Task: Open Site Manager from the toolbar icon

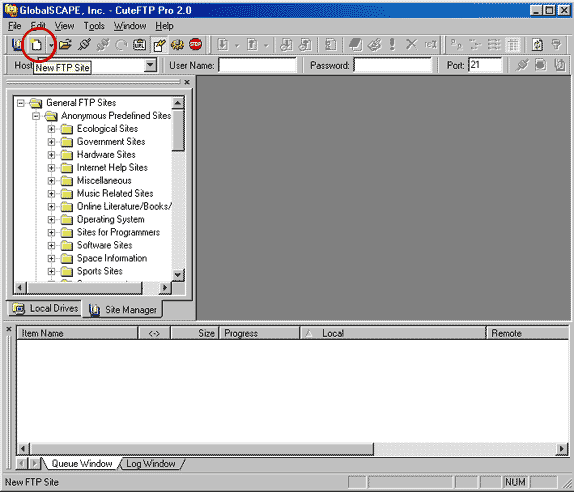Action: click(x=17, y=45)
